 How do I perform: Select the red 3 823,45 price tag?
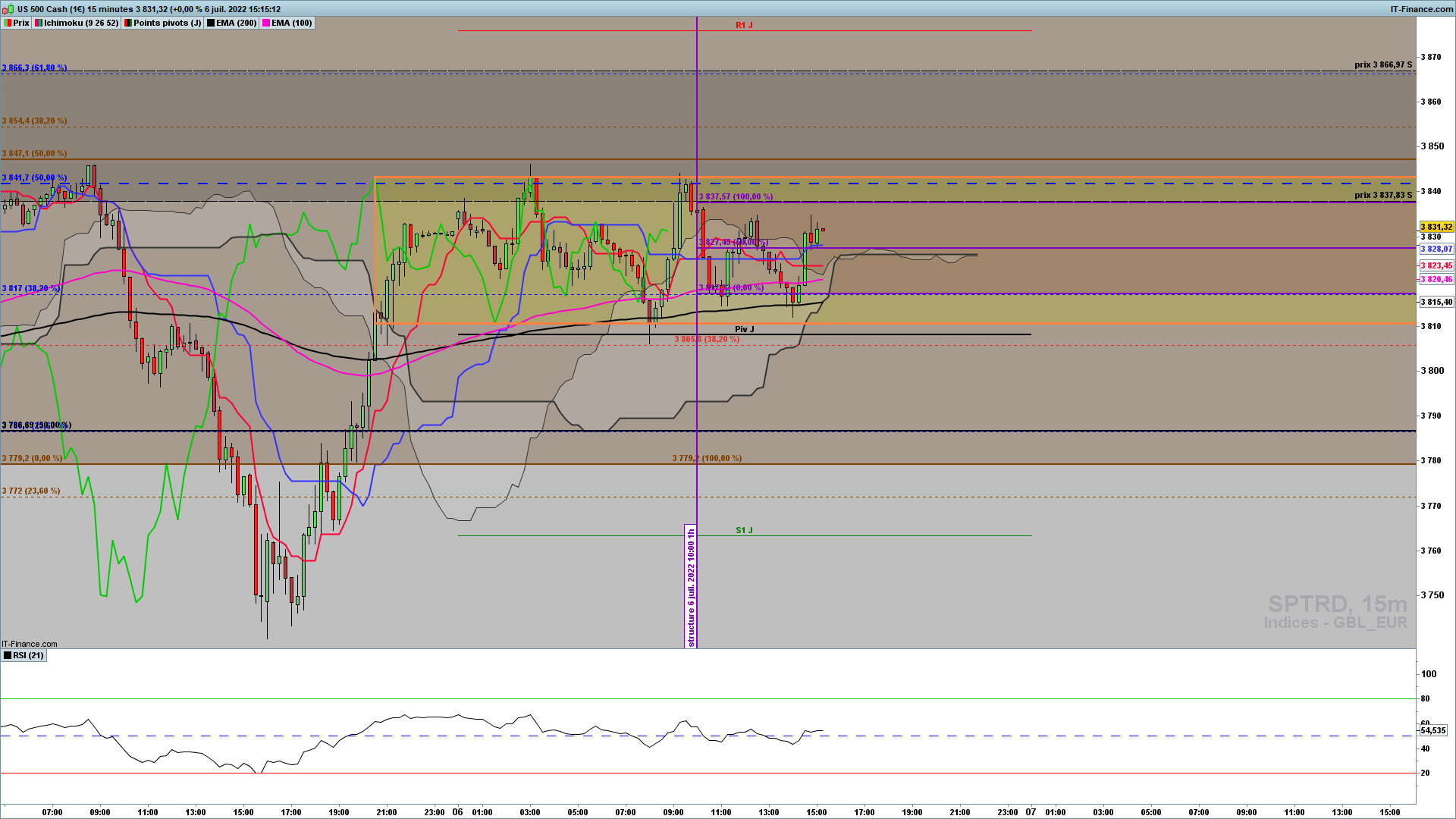coord(1436,265)
